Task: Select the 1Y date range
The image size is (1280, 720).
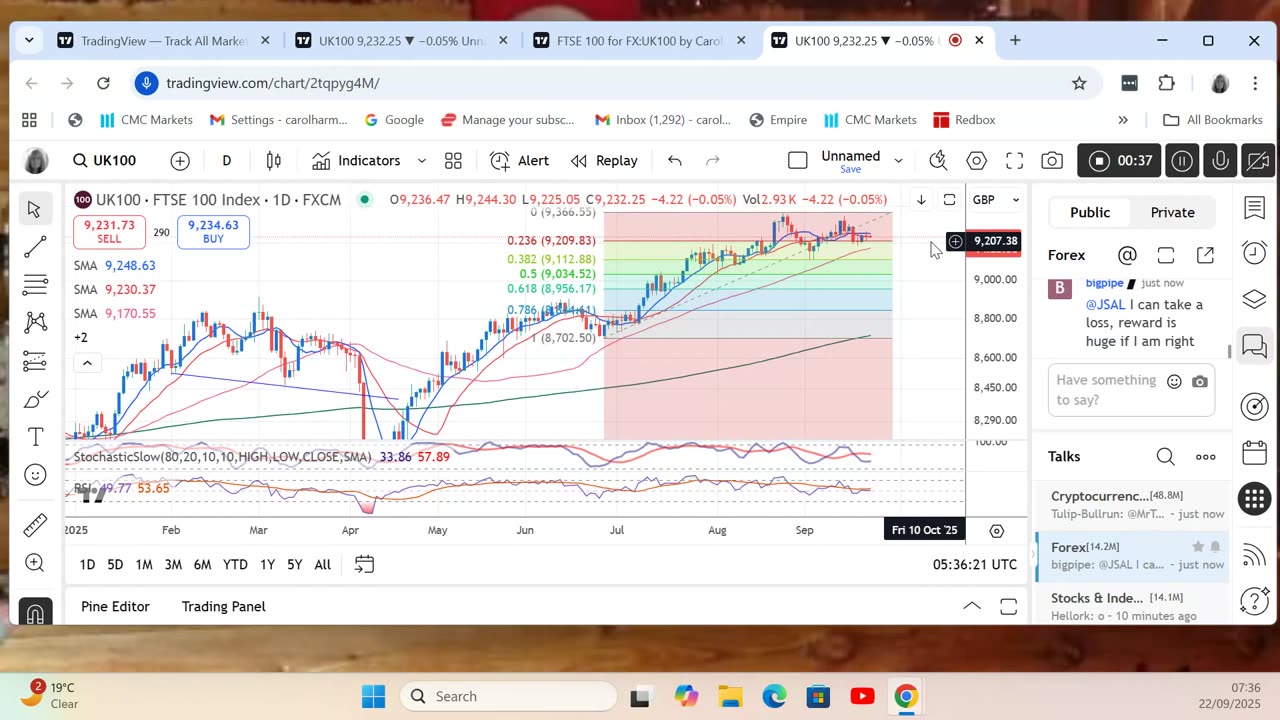Action: point(267,565)
